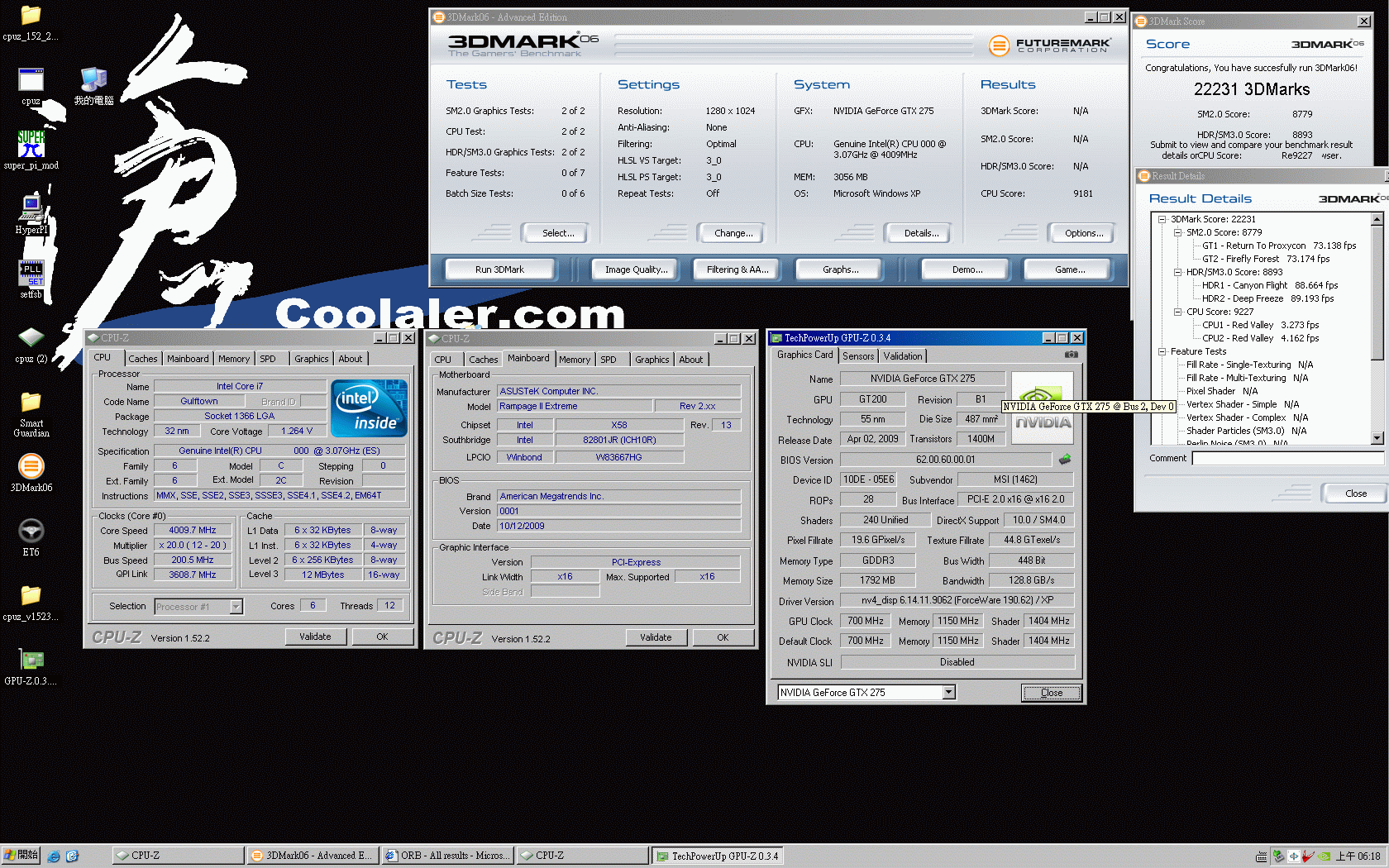The width and height of the screenshot is (1389, 868).
Task: Click Filtering & AA button in 3DMark06
Action: click(737, 269)
